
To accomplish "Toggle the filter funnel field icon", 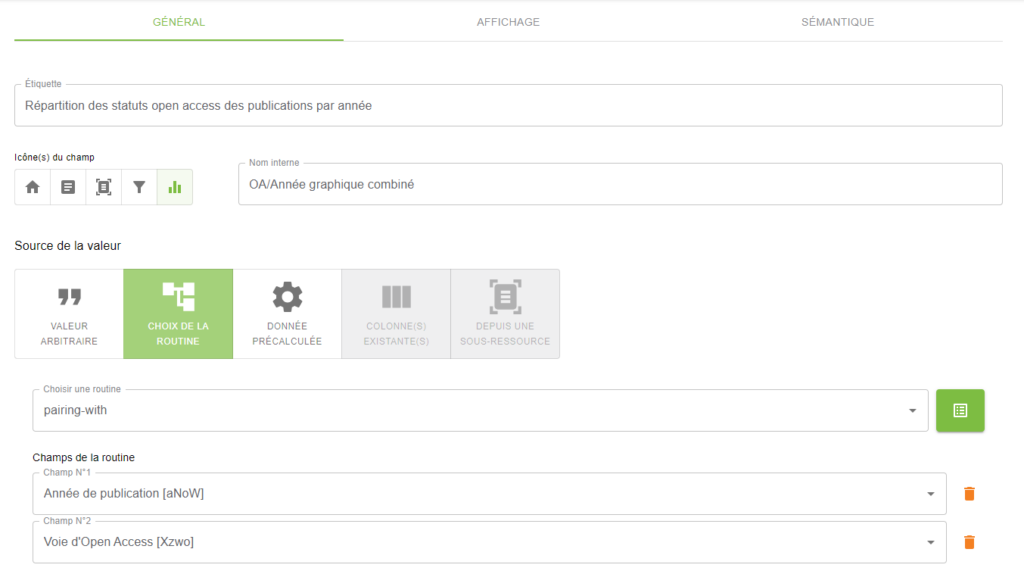I will [x=139, y=187].
